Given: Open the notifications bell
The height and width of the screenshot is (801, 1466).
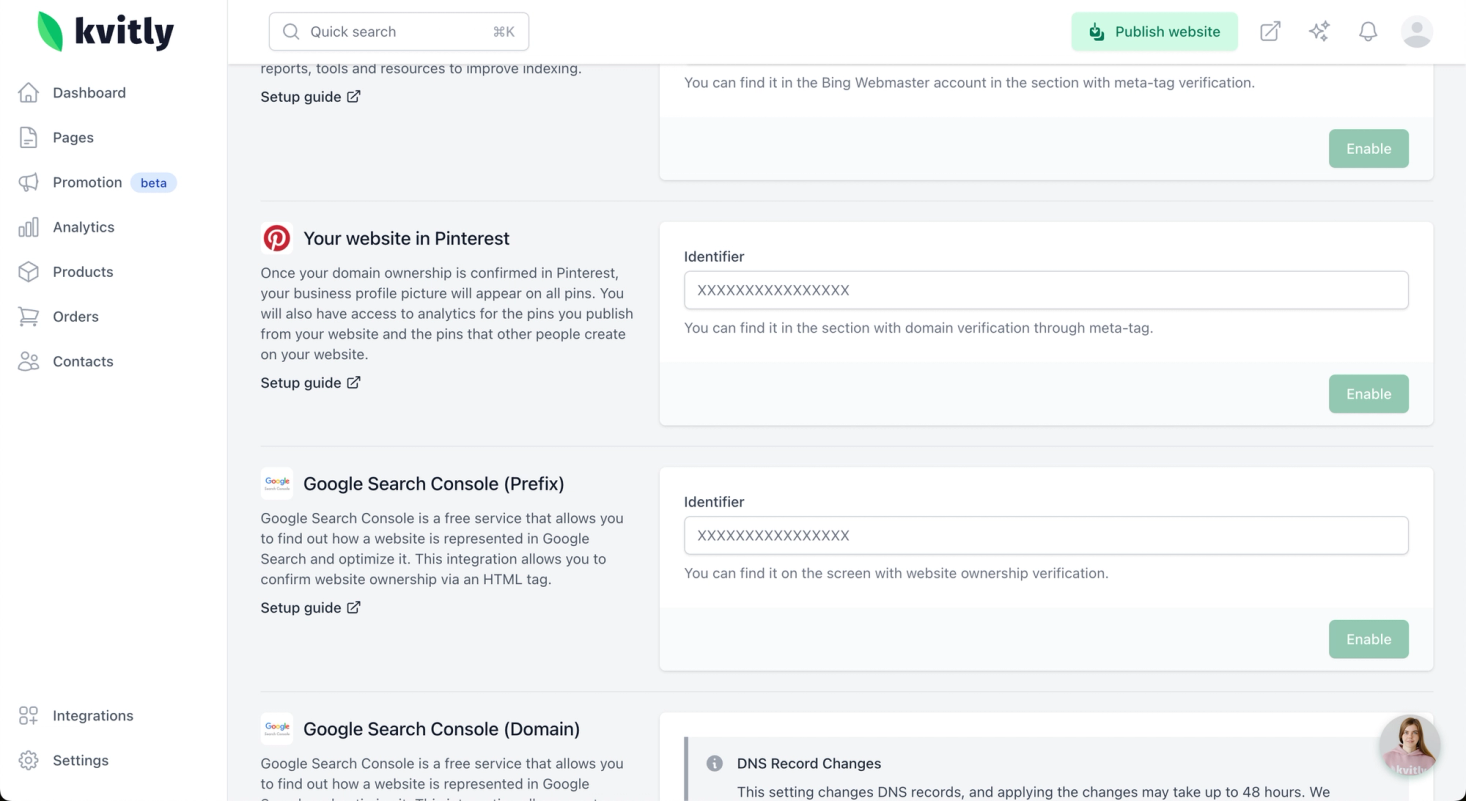Looking at the screenshot, I should [x=1368, y=32].
